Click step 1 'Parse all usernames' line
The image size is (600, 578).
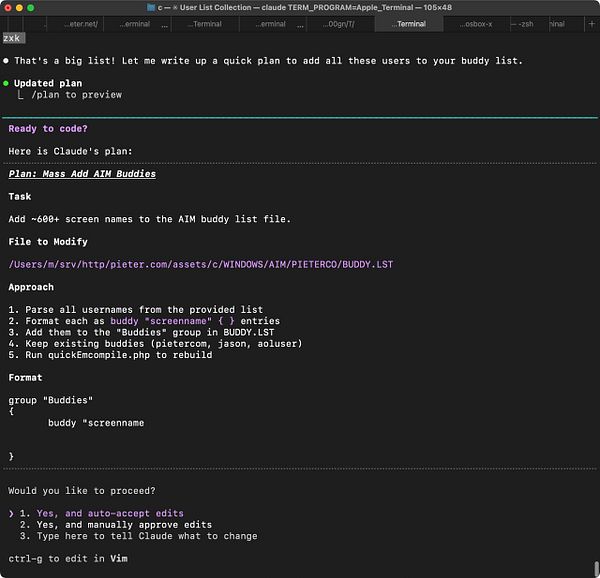(x=135, y=309)
